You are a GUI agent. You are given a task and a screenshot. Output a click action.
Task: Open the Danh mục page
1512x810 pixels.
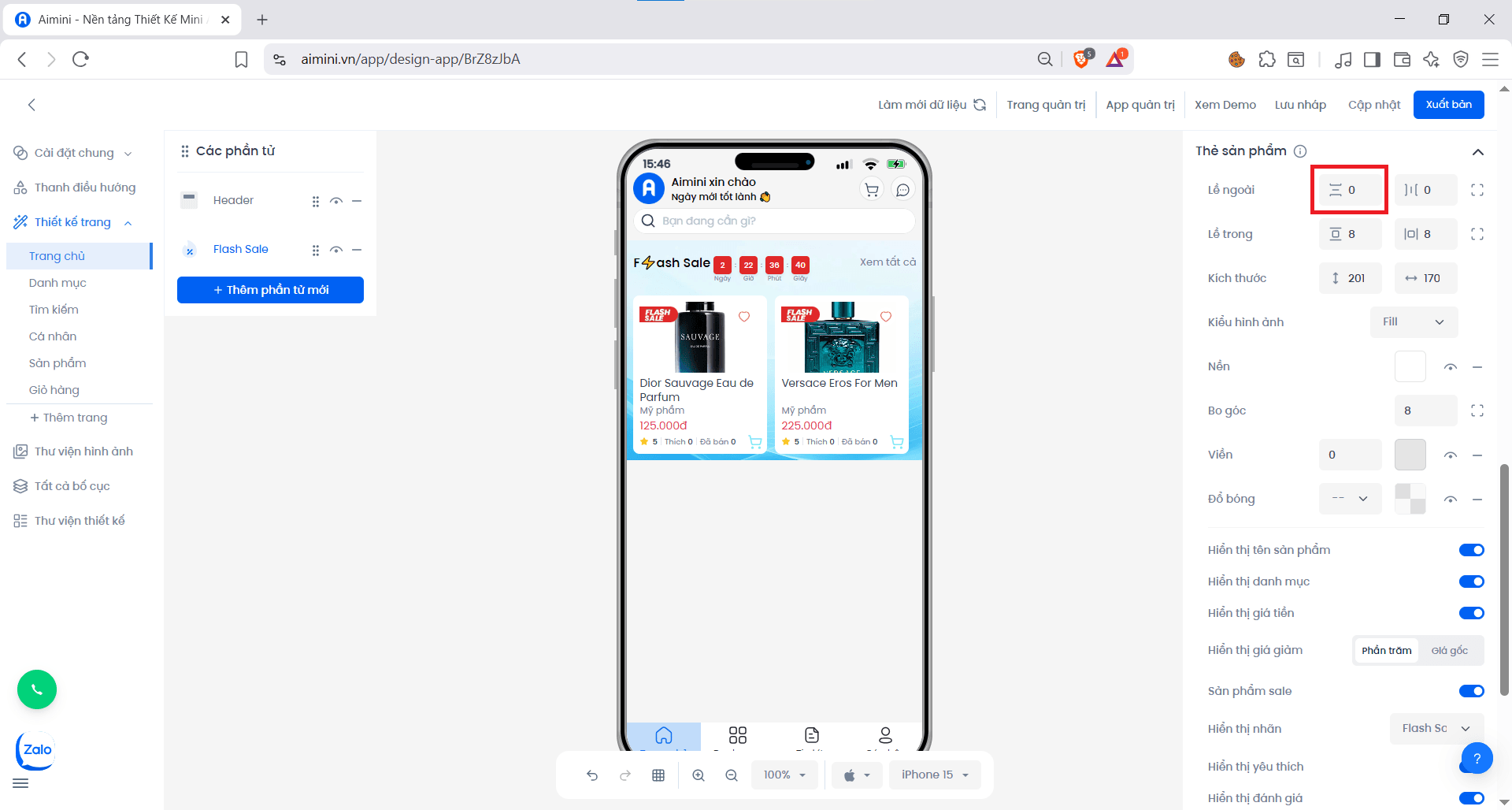pyautogui.click(x=57, y=283)
